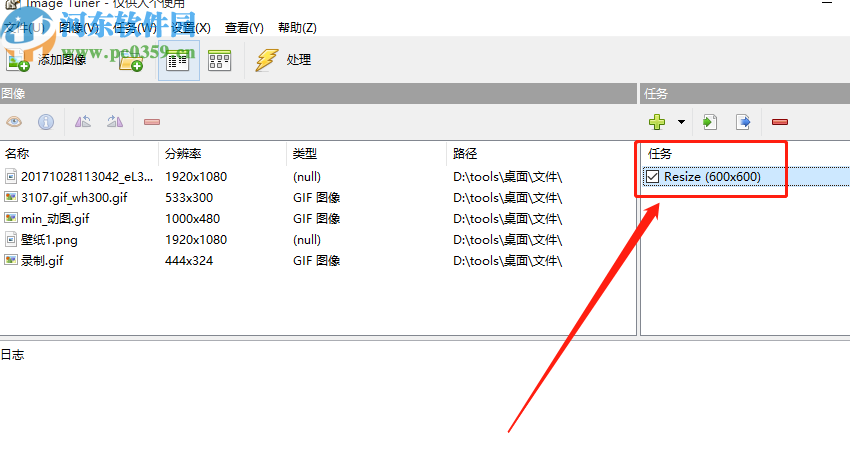Rotate image right icon

pos(114,122)
